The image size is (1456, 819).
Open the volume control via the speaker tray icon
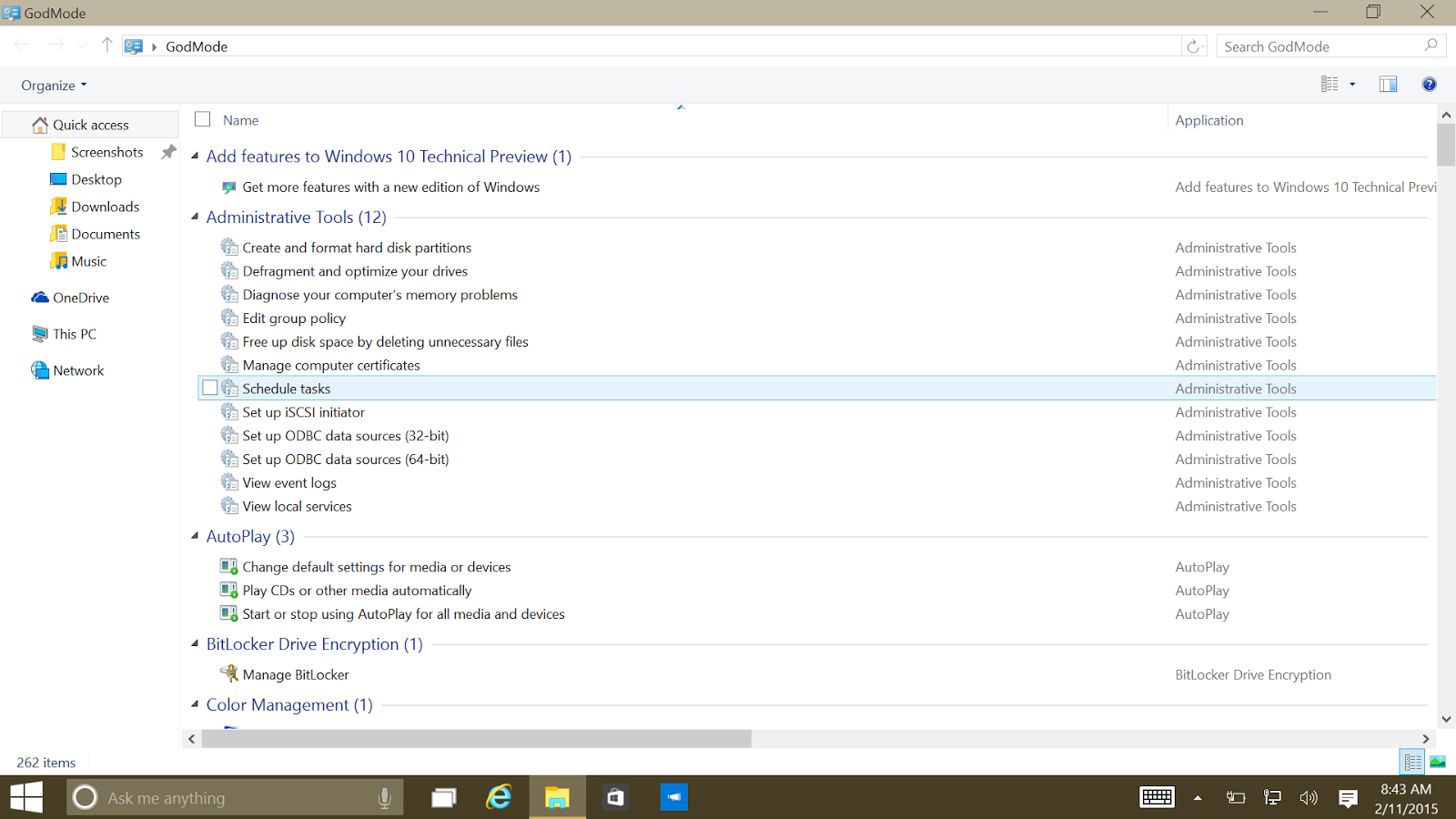tap(1309, 797)
